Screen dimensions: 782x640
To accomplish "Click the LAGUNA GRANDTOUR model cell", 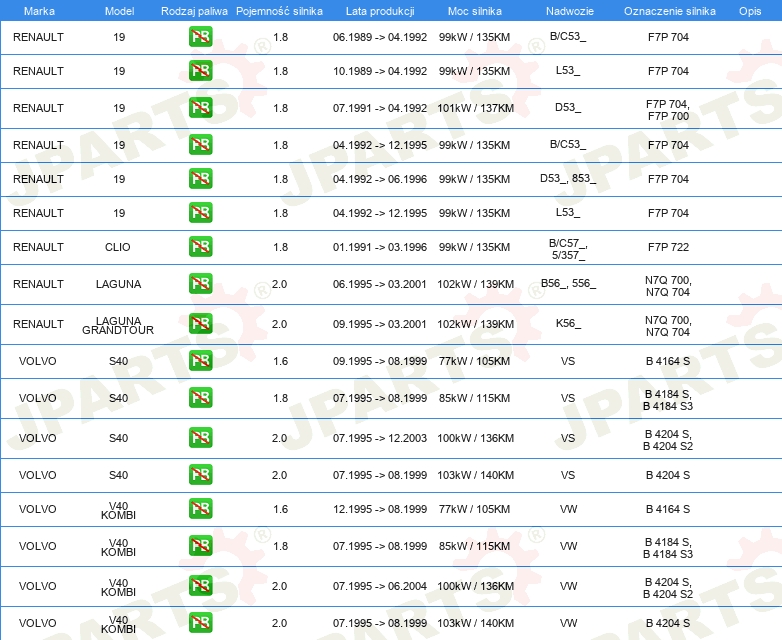I will pos(118,325).
